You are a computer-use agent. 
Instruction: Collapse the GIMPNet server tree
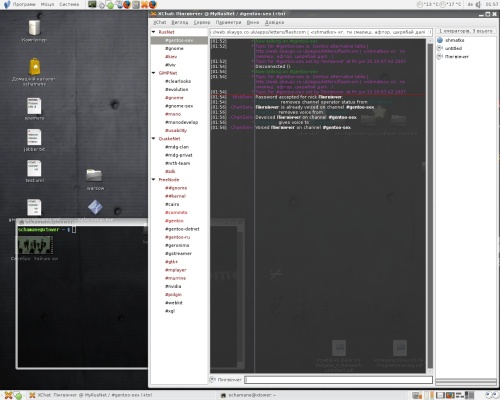(154, 73)
